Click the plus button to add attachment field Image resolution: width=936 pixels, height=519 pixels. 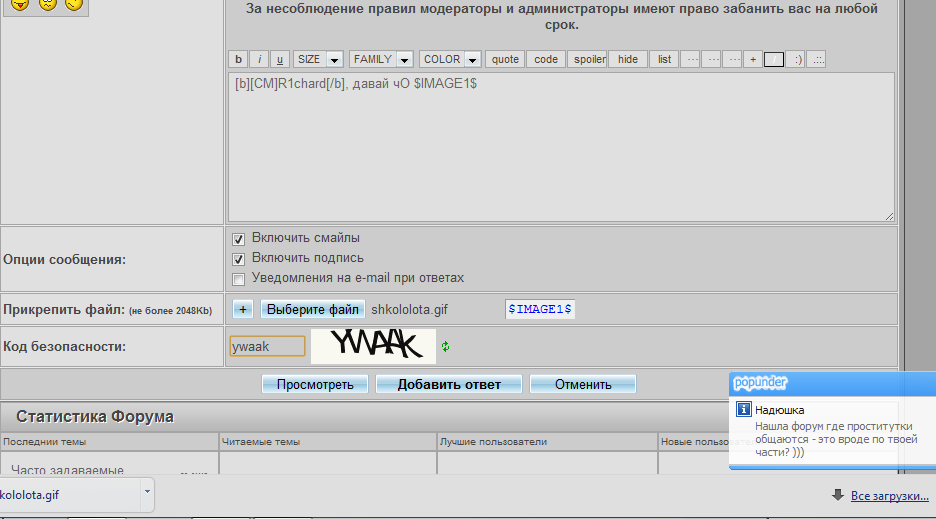243,310
